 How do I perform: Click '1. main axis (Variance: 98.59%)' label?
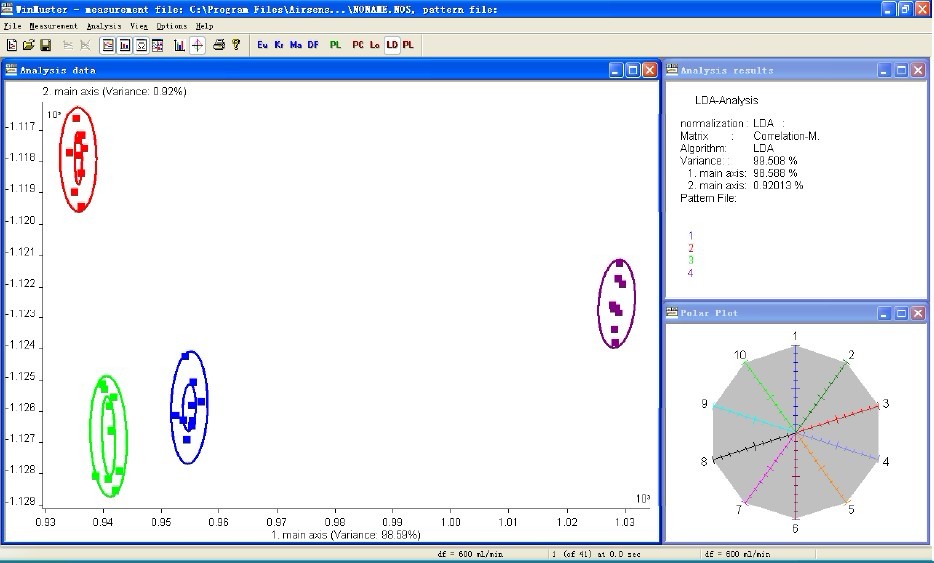pyautogui.click(x=345, y=534)
